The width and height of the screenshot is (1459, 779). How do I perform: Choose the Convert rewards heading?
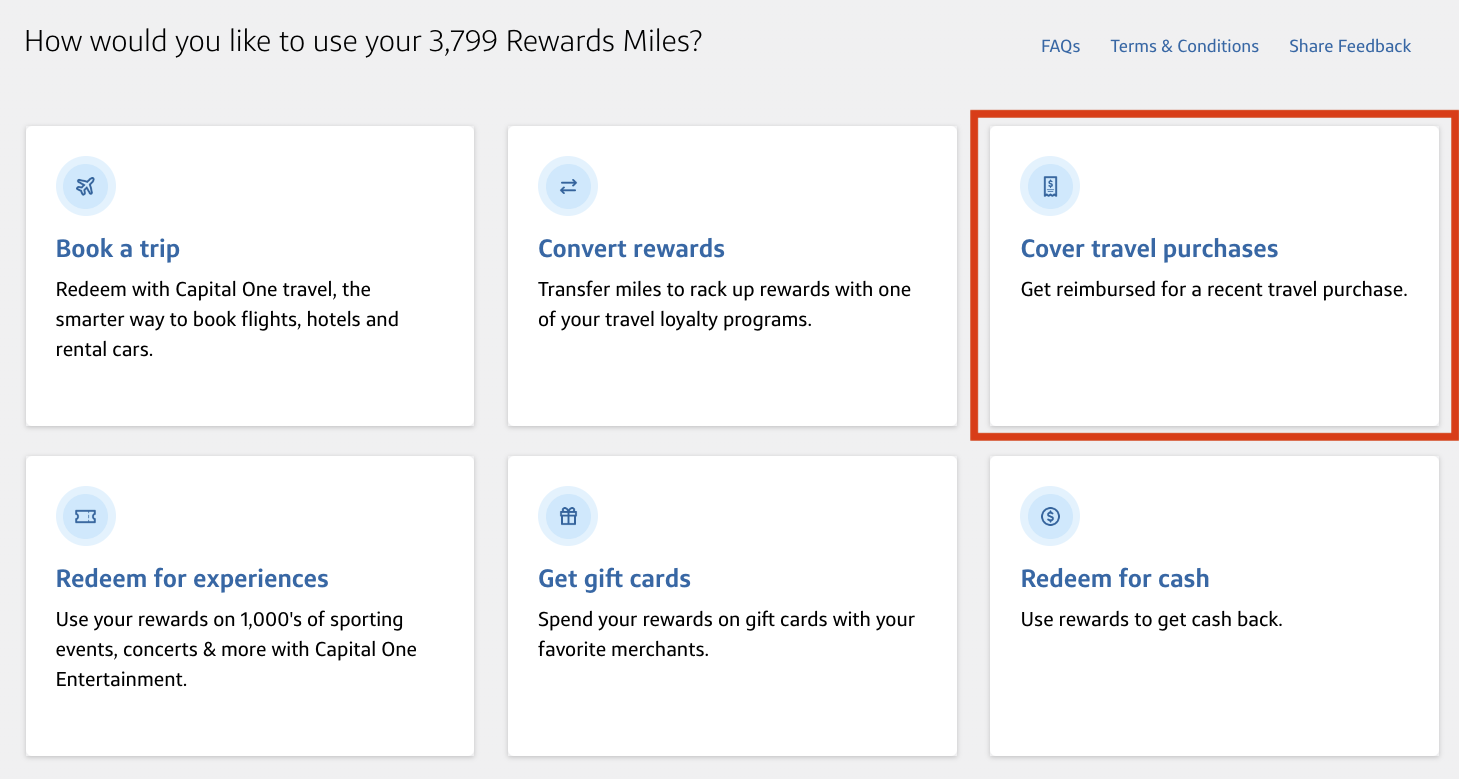coord(631,248)
